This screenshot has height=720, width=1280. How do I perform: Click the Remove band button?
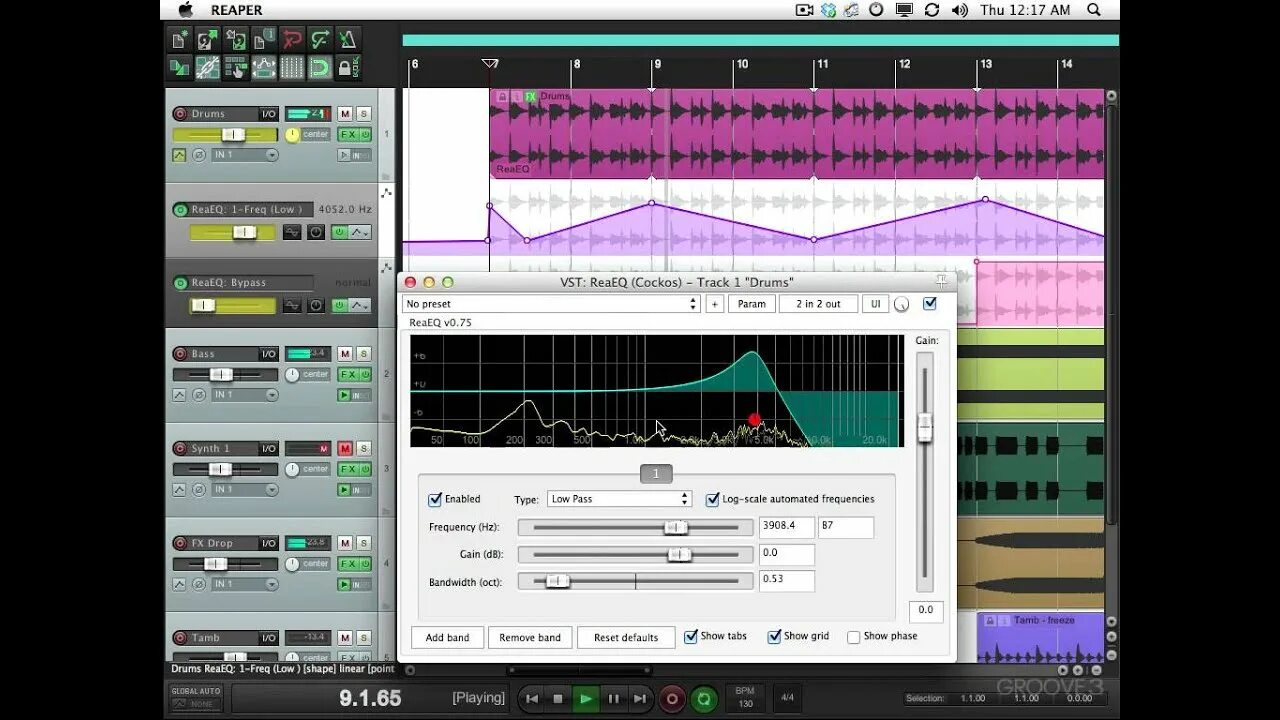530,637
